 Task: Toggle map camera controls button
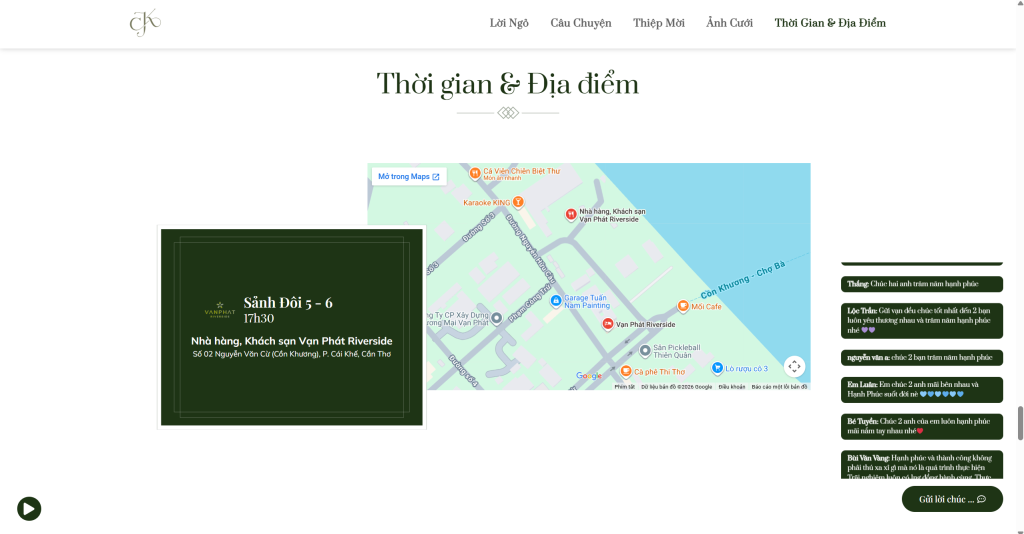pos(794,366)
